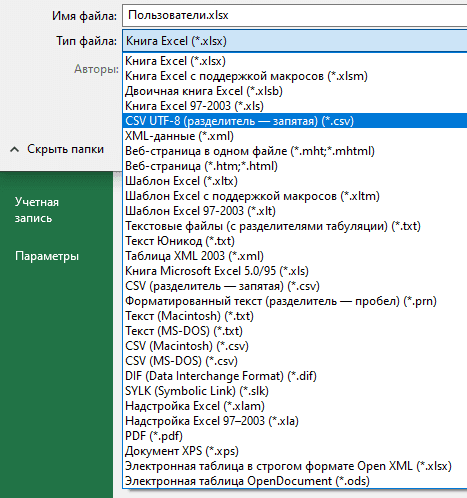Choose Текст Юникод (*.txt)

[295, 241]
